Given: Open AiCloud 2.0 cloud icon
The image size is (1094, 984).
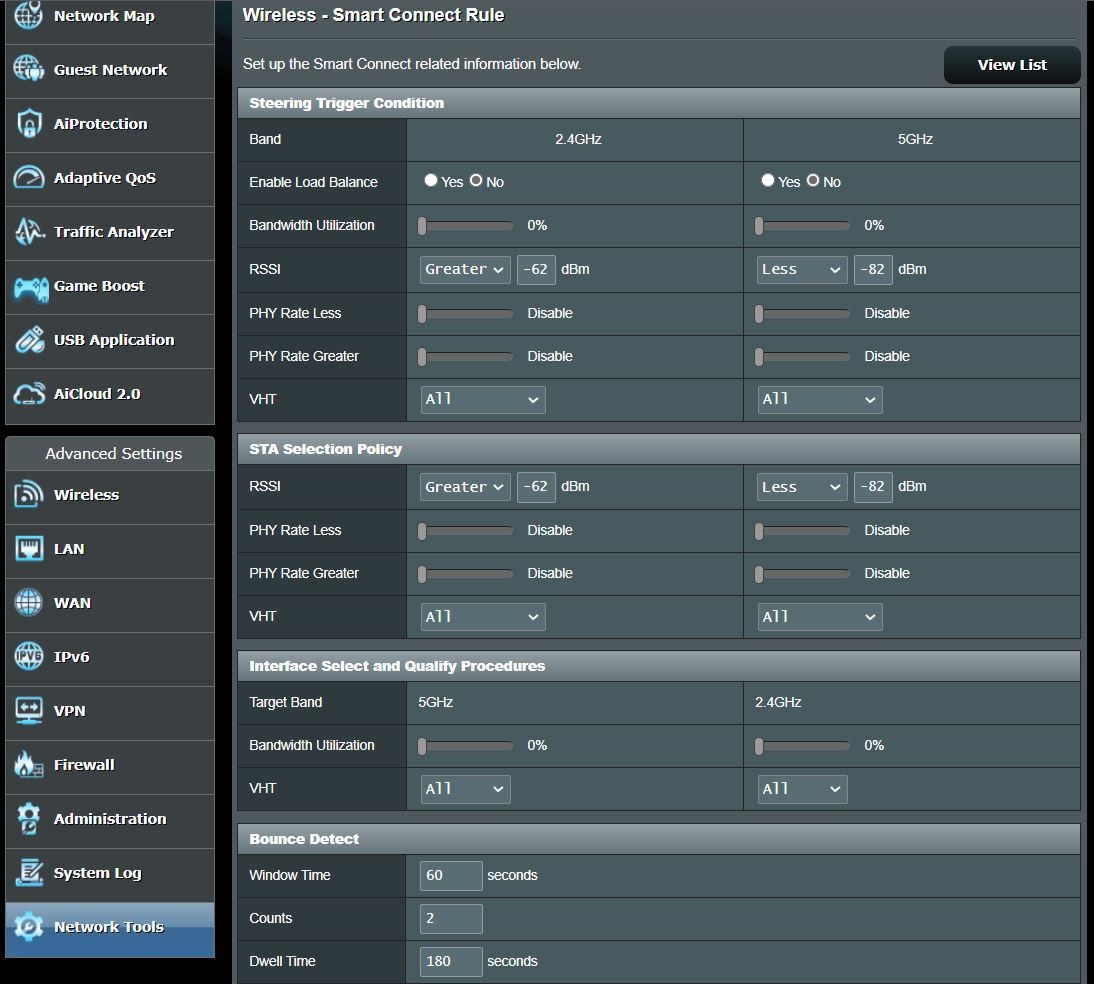Looking at the screenshot, I should coord(28,394).
